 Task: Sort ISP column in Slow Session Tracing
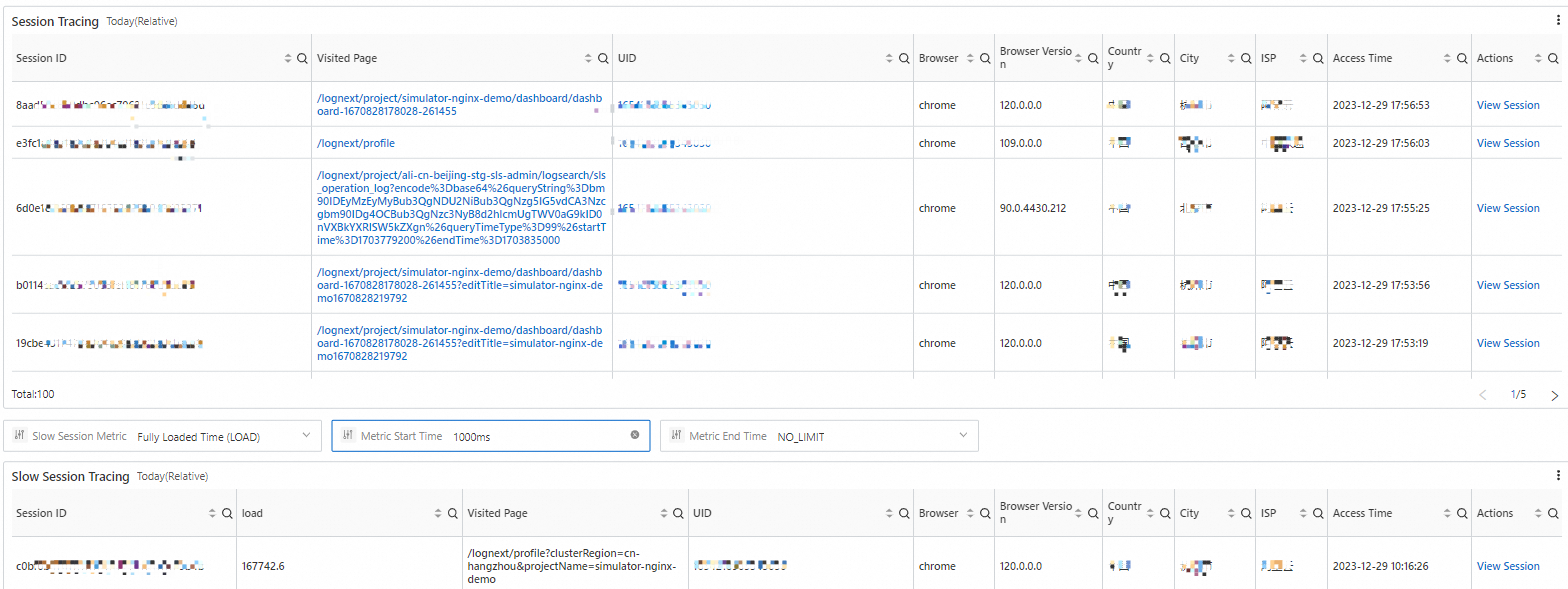coord(1304,514)
